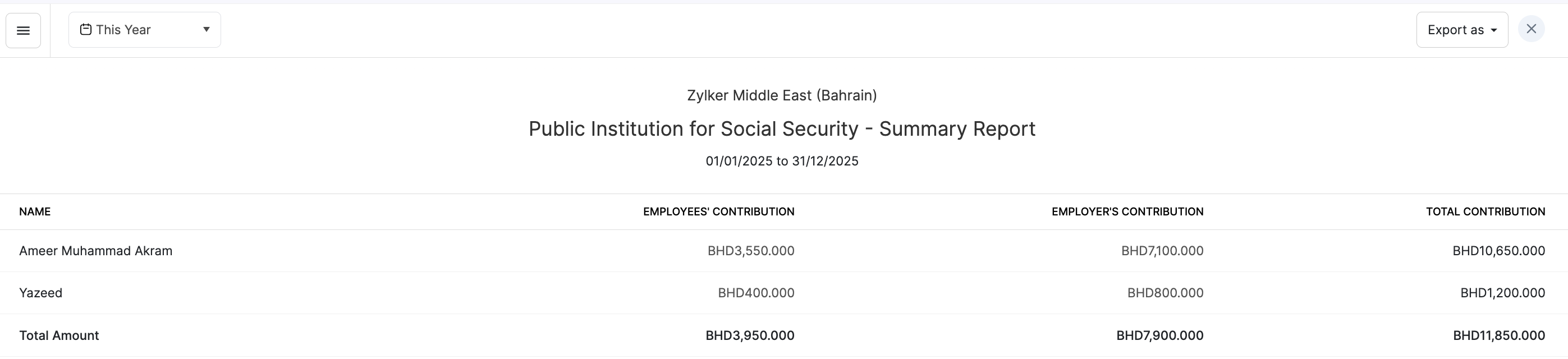This screenshot has width=1568, height=359.
Task: Expand the Export as caret arrow
Action: tap(1494, 30)
